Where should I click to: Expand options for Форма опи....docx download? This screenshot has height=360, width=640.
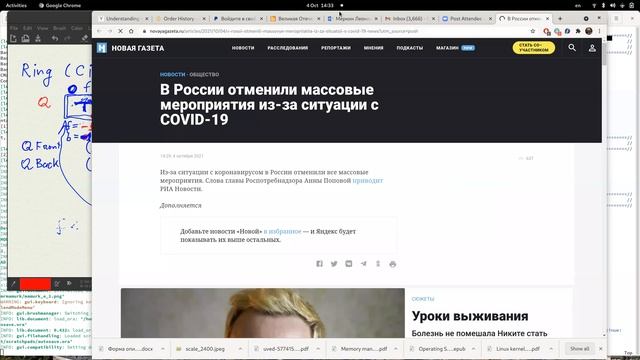tap(162, 349)
